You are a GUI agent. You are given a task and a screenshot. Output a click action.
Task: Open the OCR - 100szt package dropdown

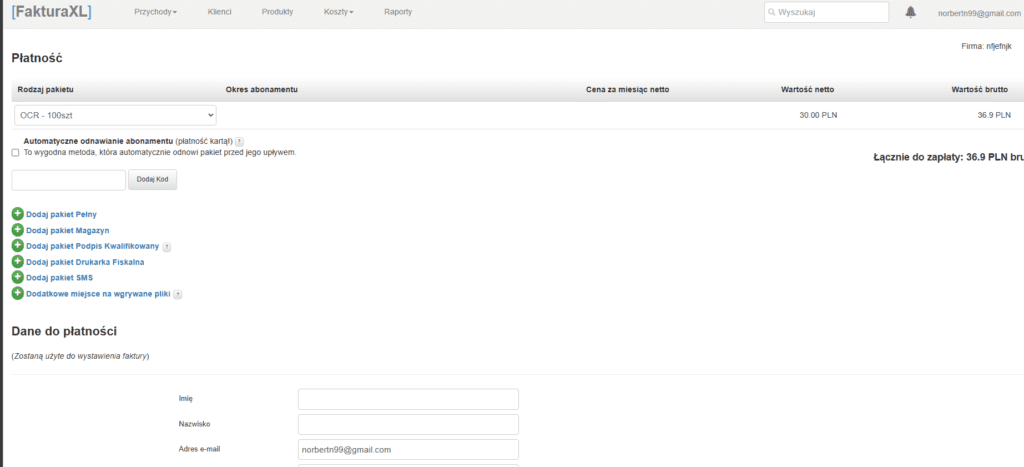(115, 115)
